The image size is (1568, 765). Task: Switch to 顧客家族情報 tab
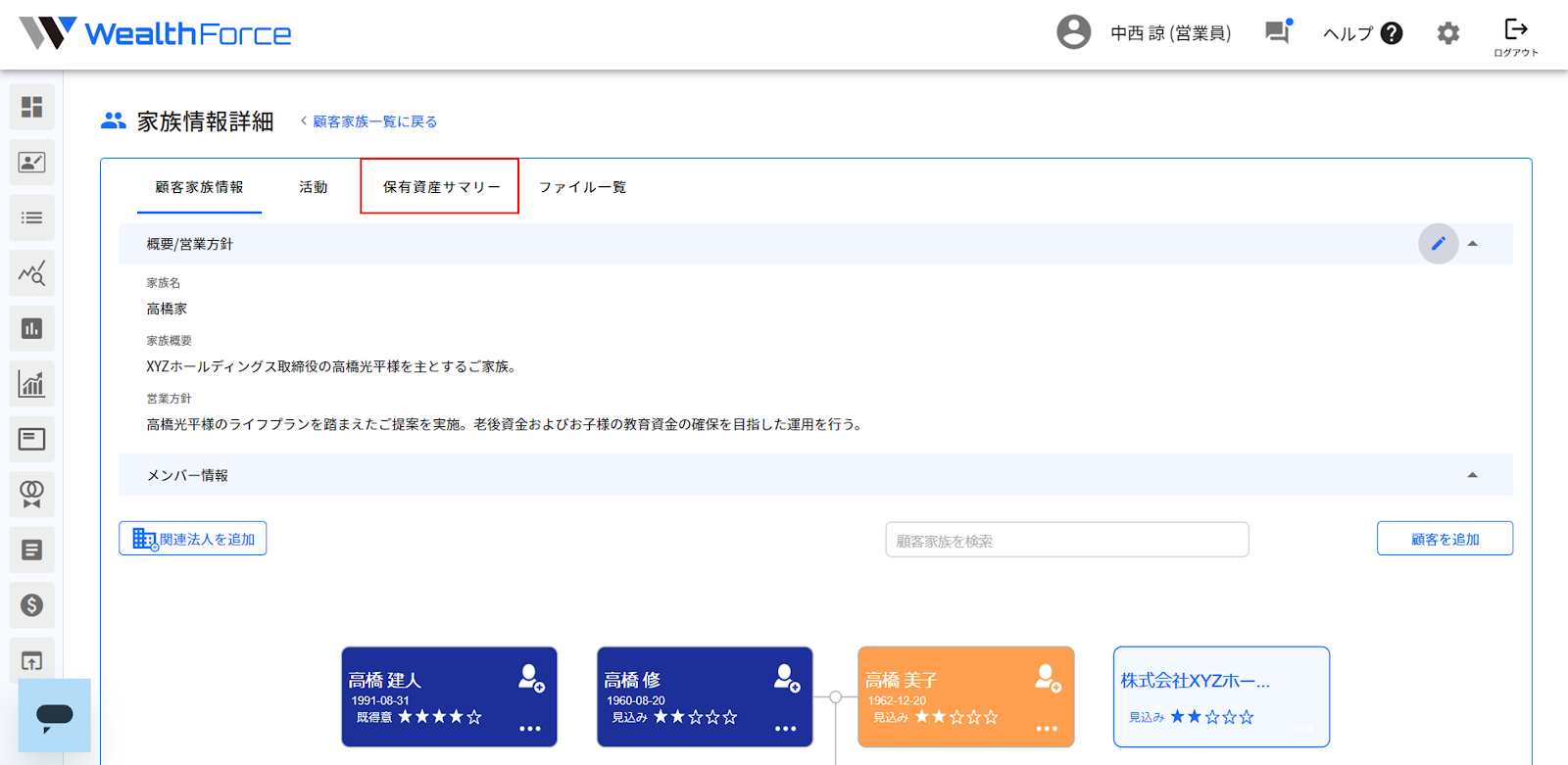[x=199, y=187]
